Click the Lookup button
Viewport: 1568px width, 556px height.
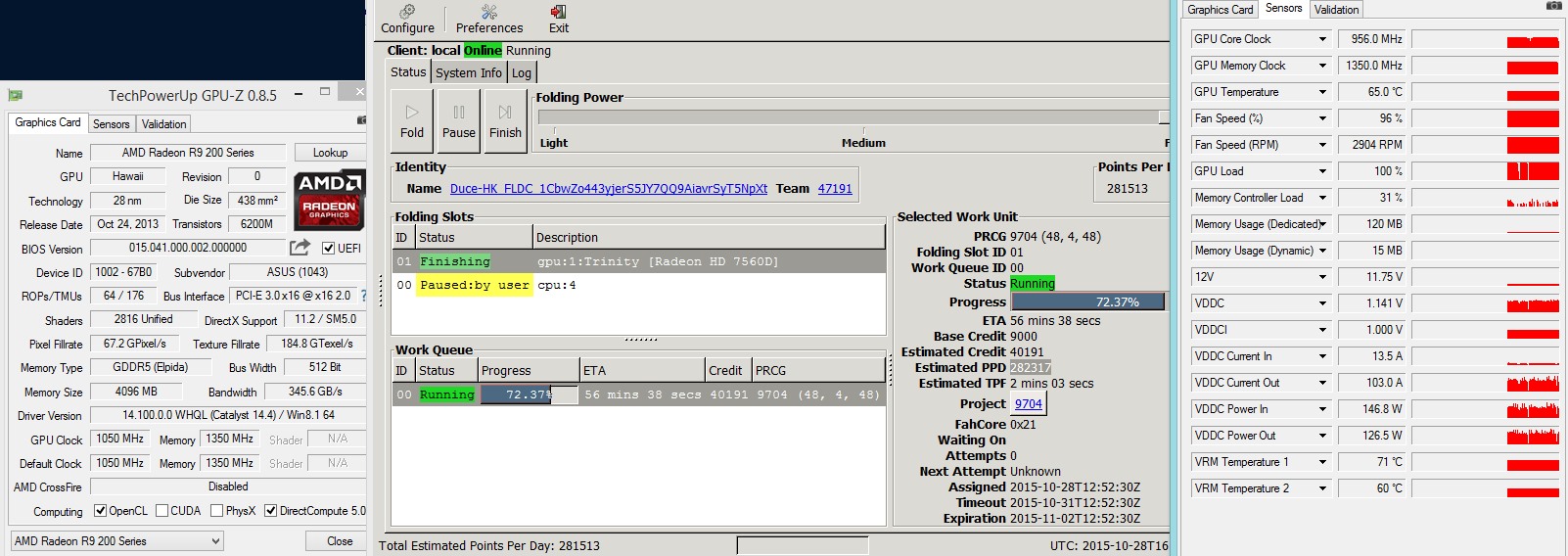click(x=330, y=153)
